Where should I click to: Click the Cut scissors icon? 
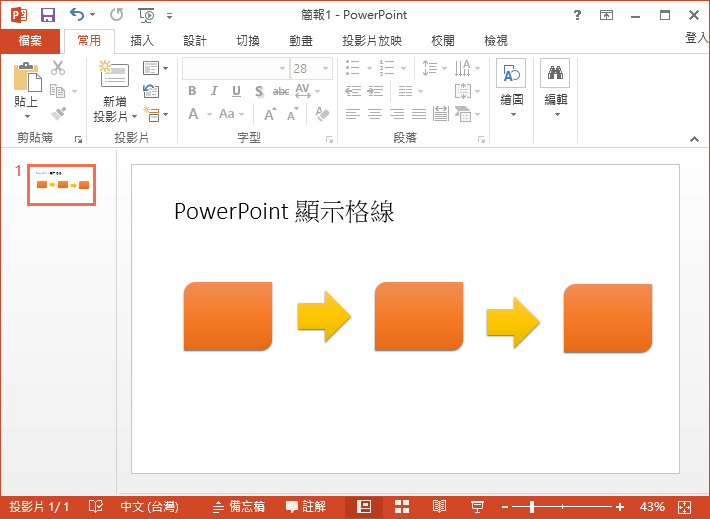click(58, 68)
